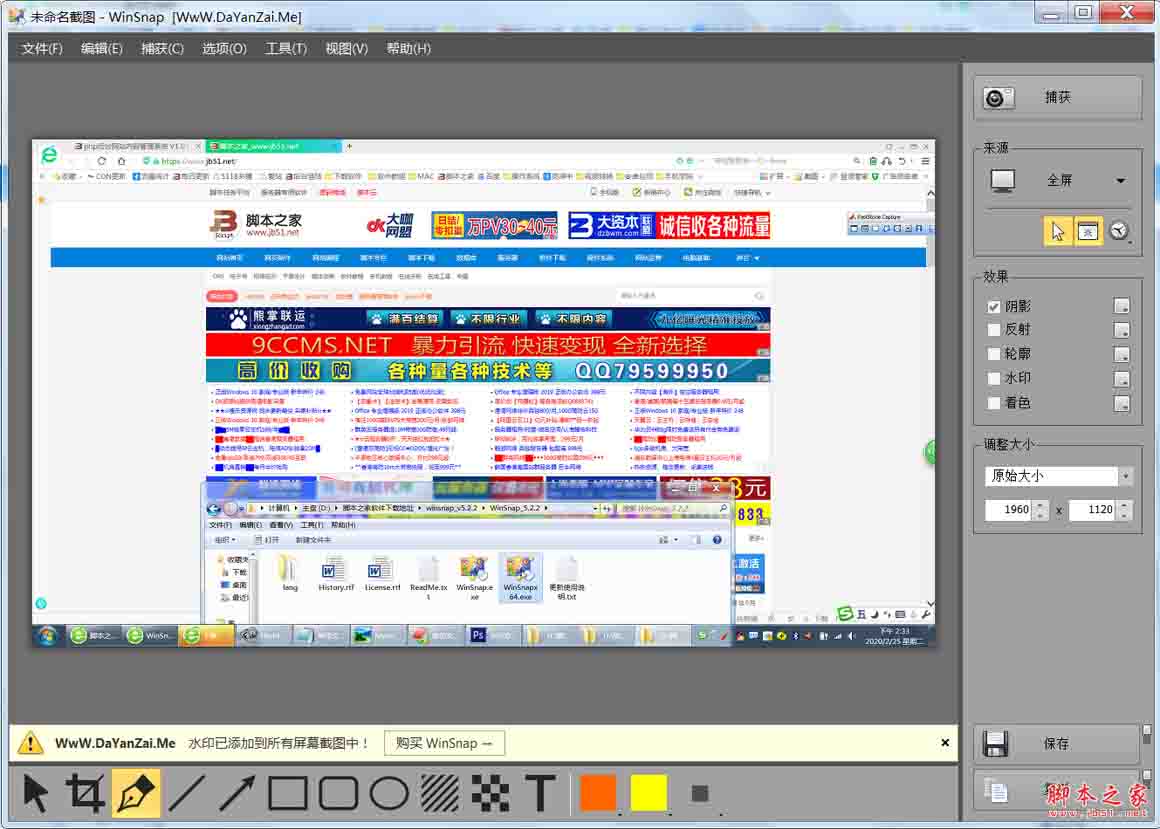
Task: Select the Pen drawing tool
Action: point(135,794)
